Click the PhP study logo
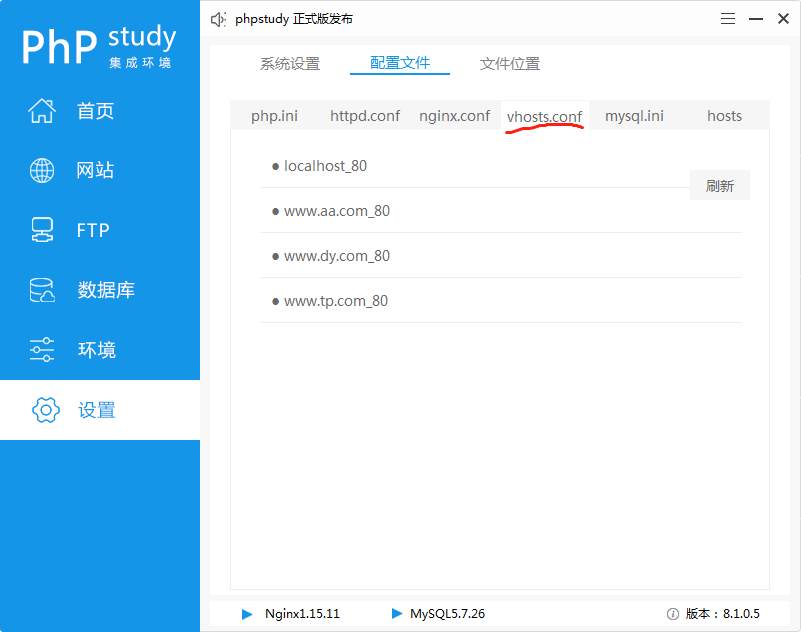This screenshot has height=632, width=801. click(x=99, y=46)
